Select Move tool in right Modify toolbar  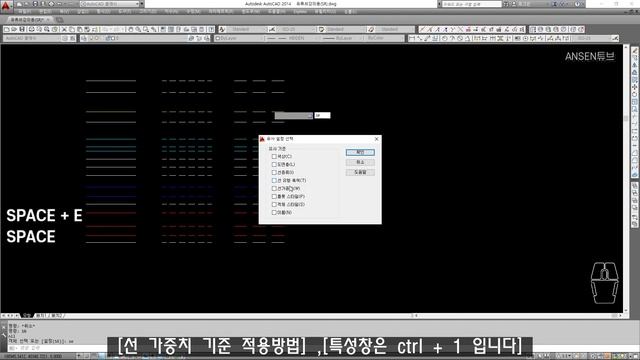[x=635, y=87]
